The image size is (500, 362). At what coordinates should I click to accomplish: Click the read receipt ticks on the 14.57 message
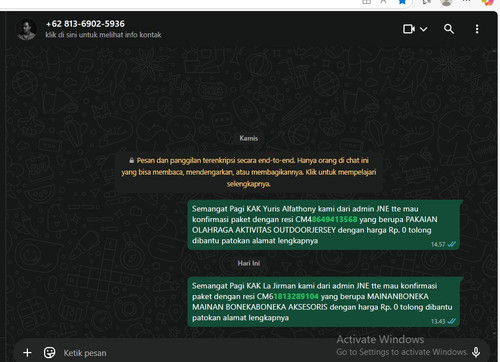pyautogui.click(x=452, y=244)
